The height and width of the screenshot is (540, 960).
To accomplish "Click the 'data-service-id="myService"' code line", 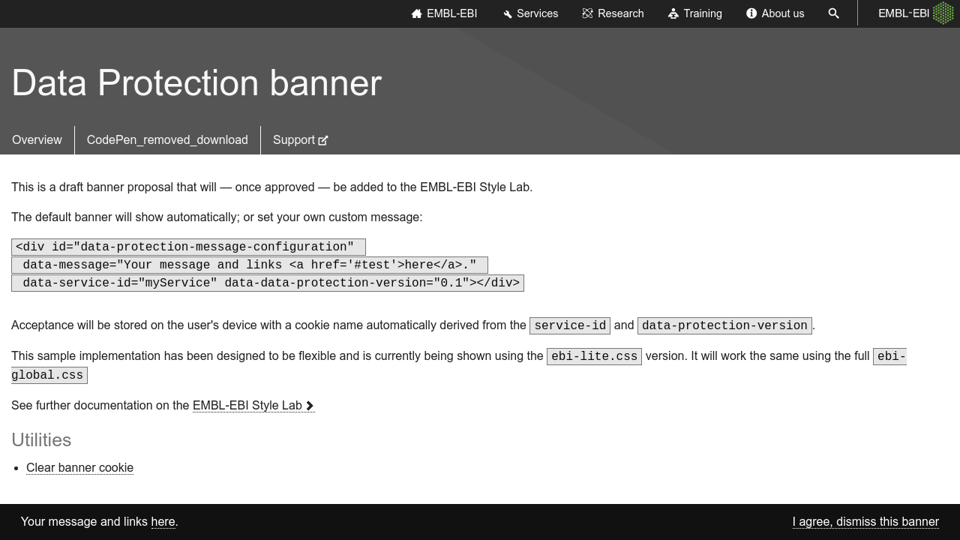I will point(268,283).
